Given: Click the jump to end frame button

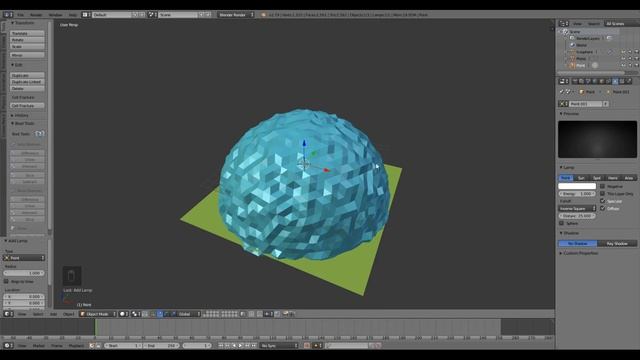Looking at the screenshot, I should point(254,346).
